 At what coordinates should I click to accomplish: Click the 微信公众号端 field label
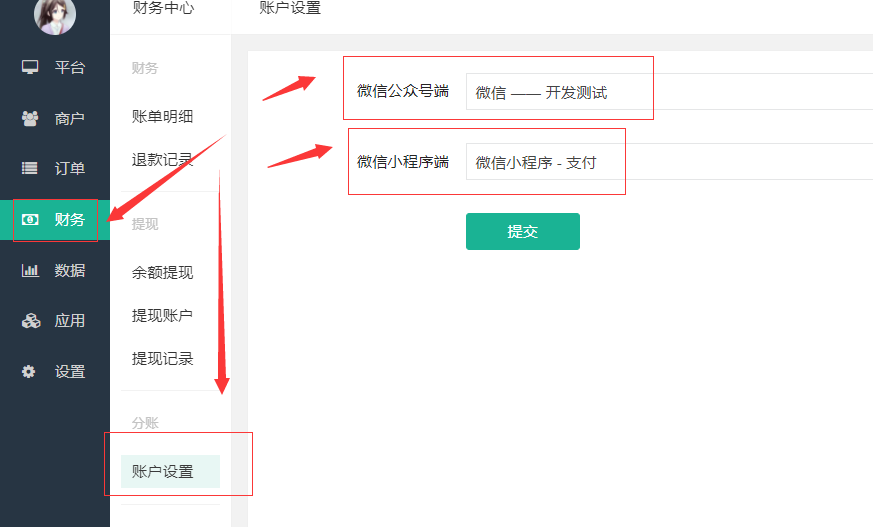coord(403,91)
